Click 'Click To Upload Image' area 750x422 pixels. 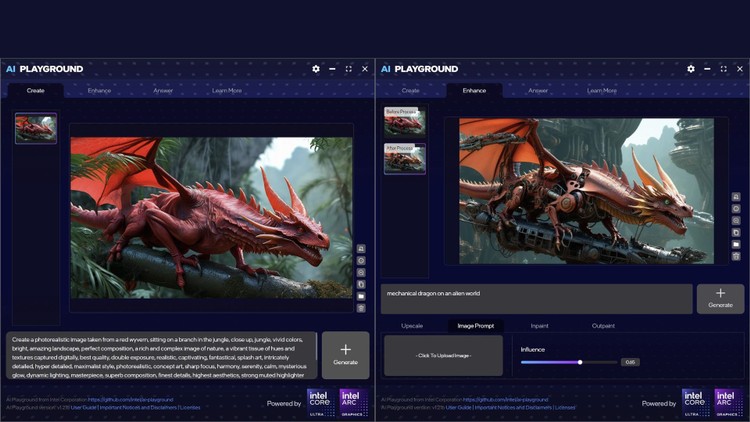[x=443, y=355]
